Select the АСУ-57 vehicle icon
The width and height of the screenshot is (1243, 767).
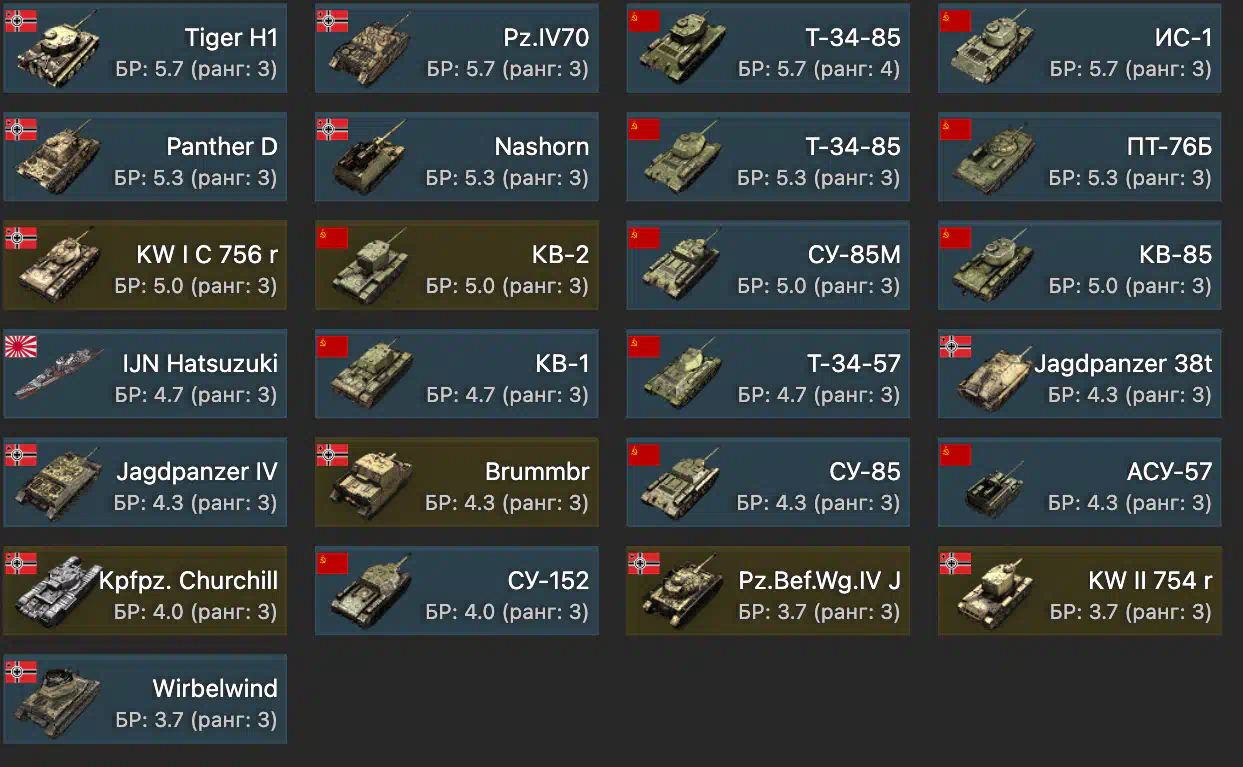pyautogui.click(x=994, y=485)
